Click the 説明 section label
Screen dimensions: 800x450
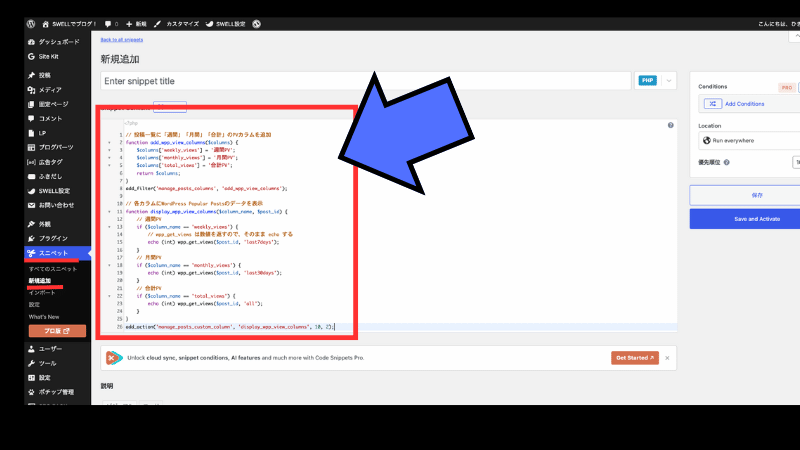pos(107,386)
